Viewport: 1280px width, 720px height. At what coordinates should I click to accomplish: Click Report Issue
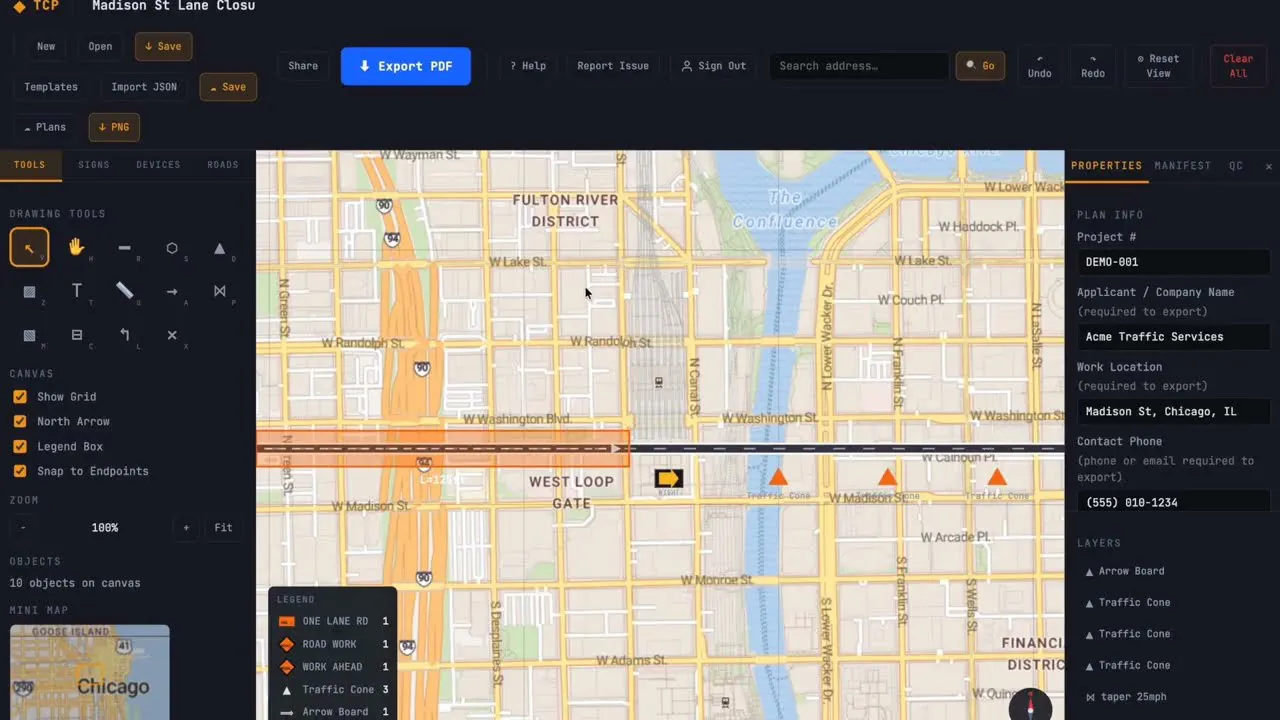613,66
